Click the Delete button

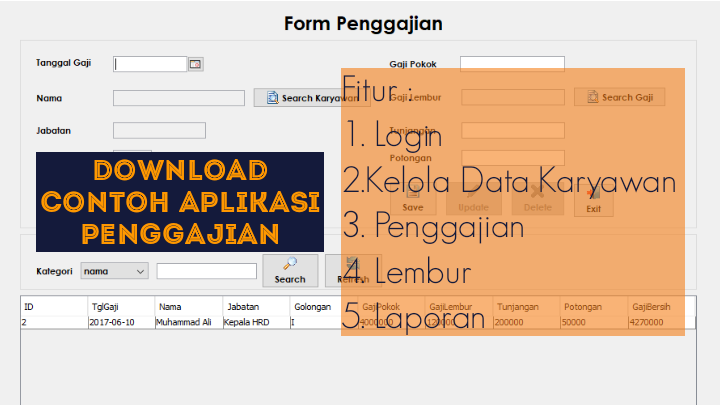[537, 199]
